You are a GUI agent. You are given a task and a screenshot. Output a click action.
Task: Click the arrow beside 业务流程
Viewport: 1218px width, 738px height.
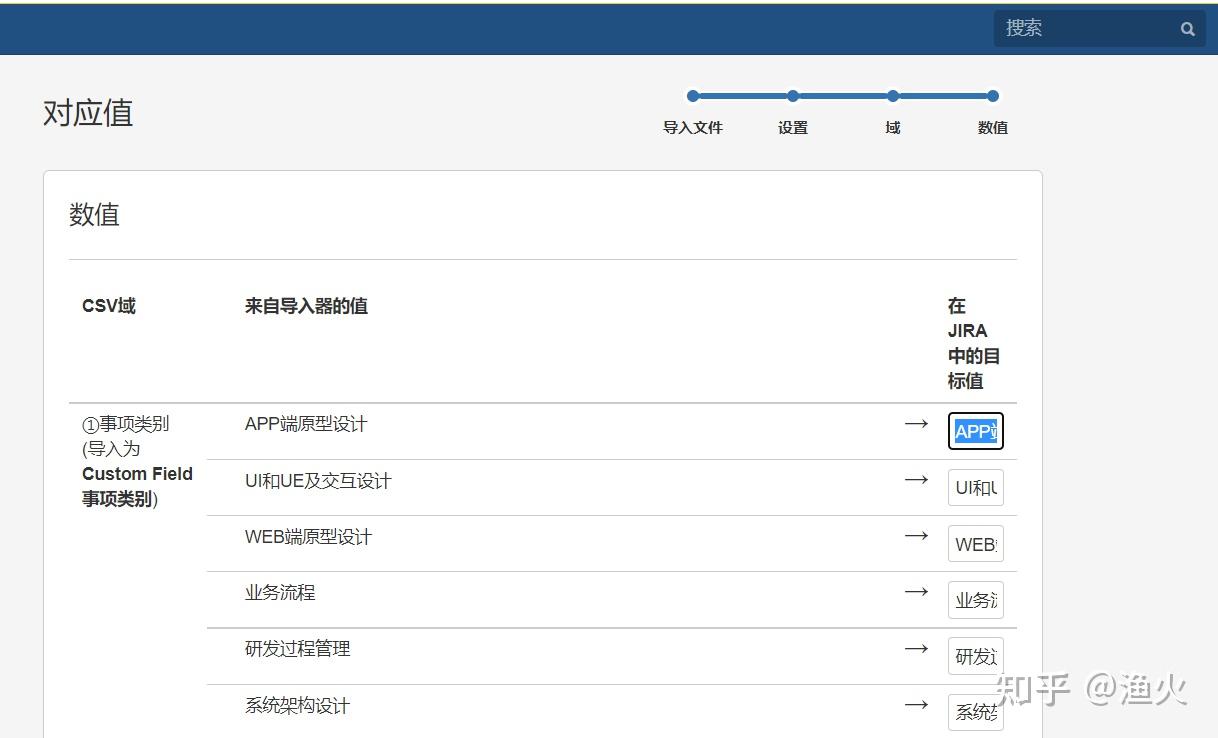pyautogui.click(x=916, y=592)
